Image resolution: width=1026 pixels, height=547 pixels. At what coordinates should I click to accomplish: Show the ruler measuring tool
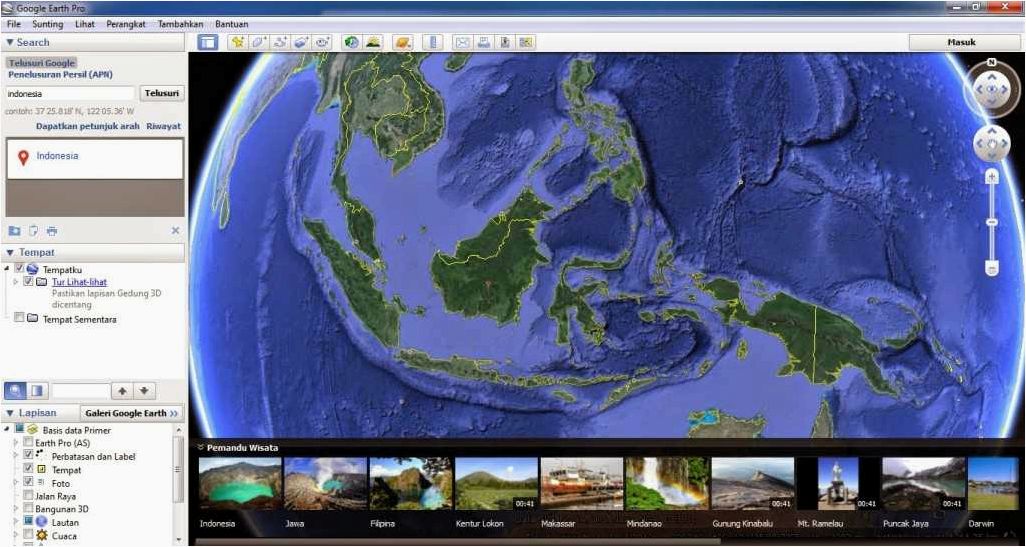[x=433, y=43]
